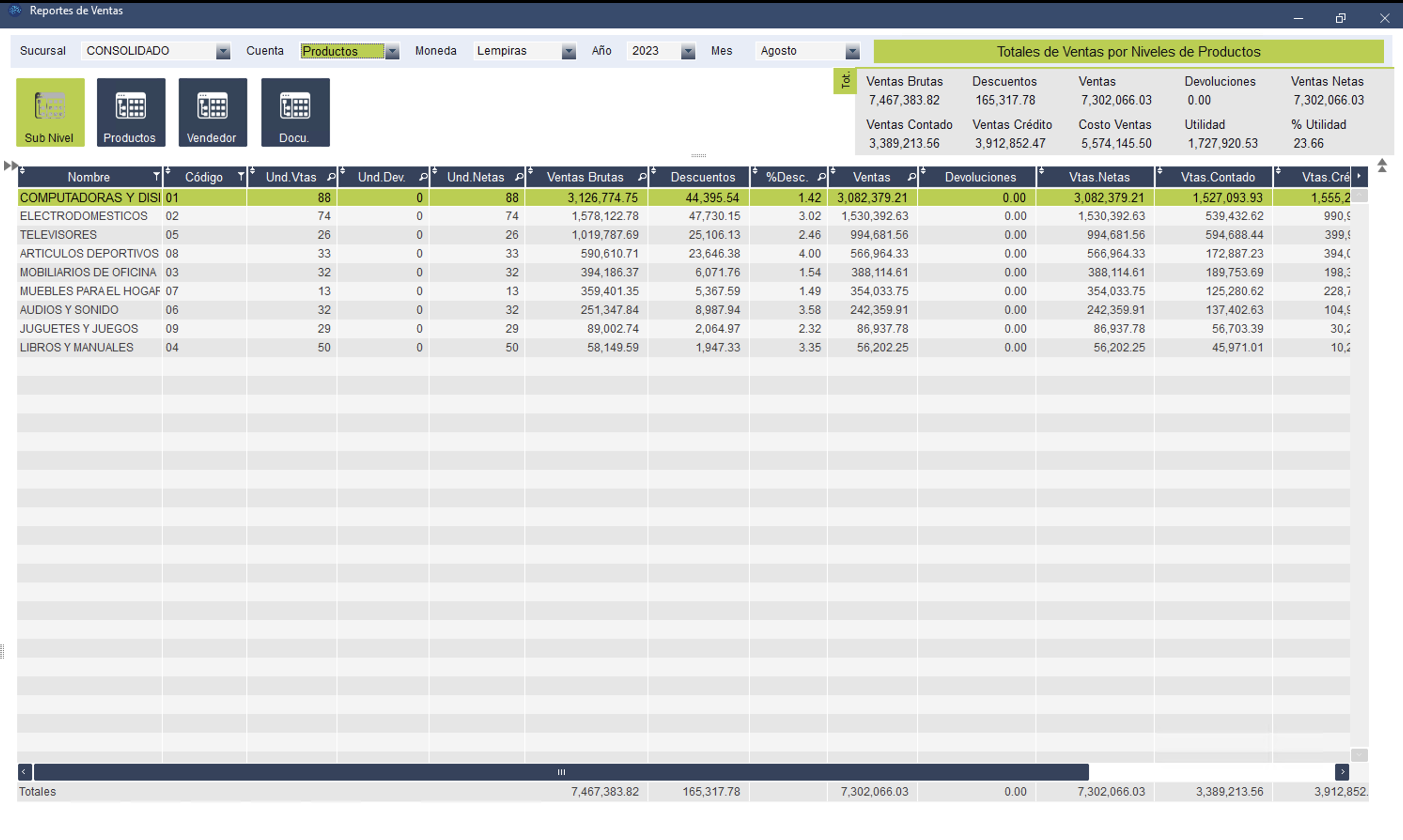Sort by the Nombre column header
The image size is (1403, 840).
click(x=90, y=177)
